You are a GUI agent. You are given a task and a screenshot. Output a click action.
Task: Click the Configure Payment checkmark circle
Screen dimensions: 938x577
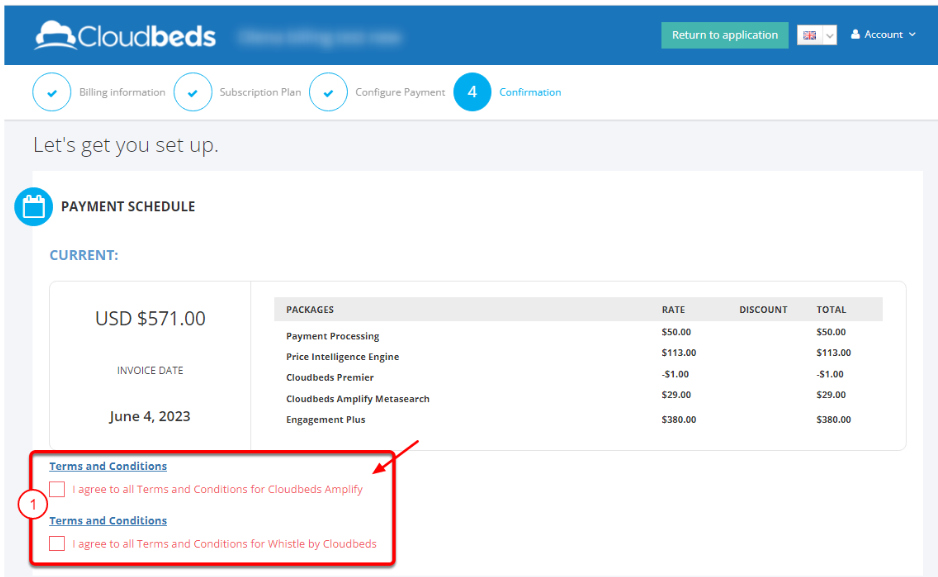pos(328,92)
